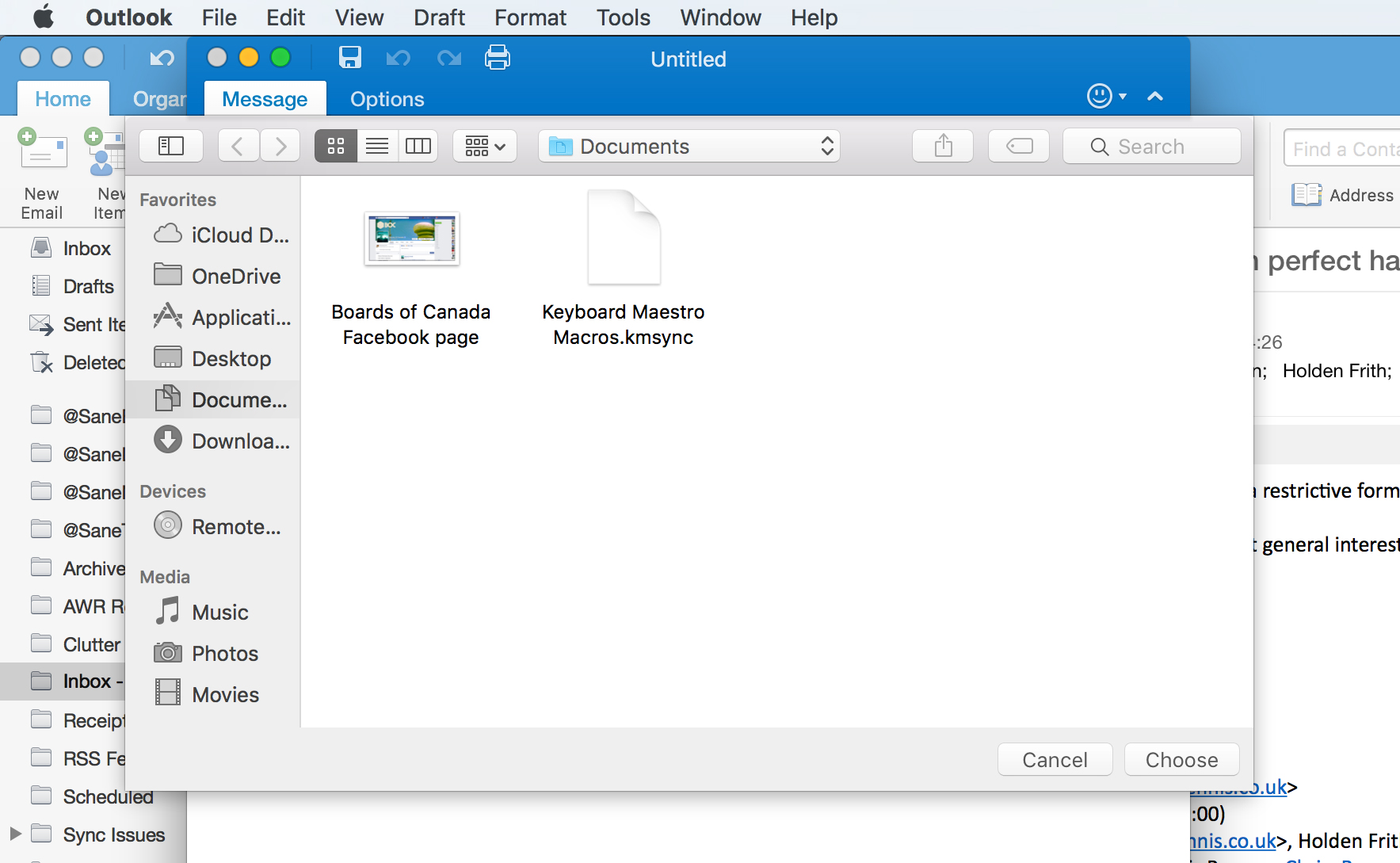Click the Undo icon in the message window

point(399,58)
